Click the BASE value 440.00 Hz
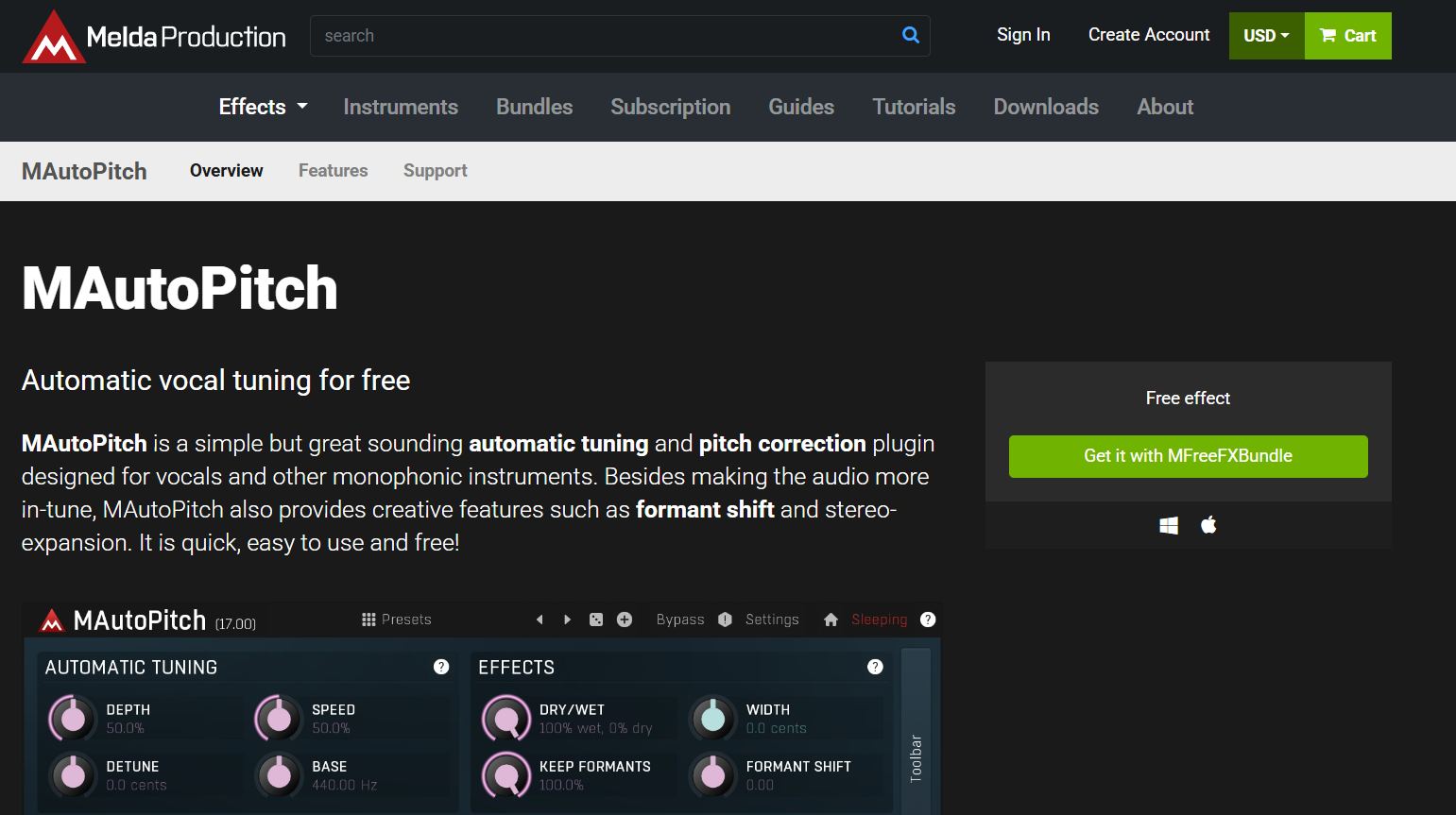 [344, 785]
